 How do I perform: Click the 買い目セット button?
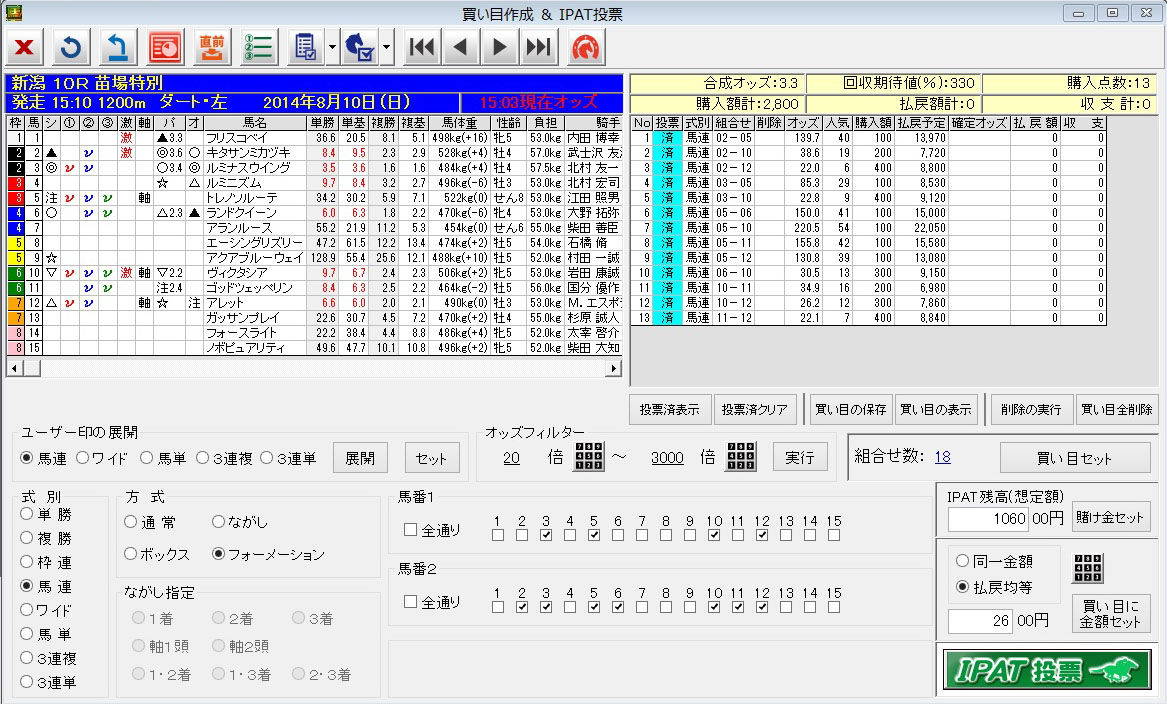click(1074, 458)
